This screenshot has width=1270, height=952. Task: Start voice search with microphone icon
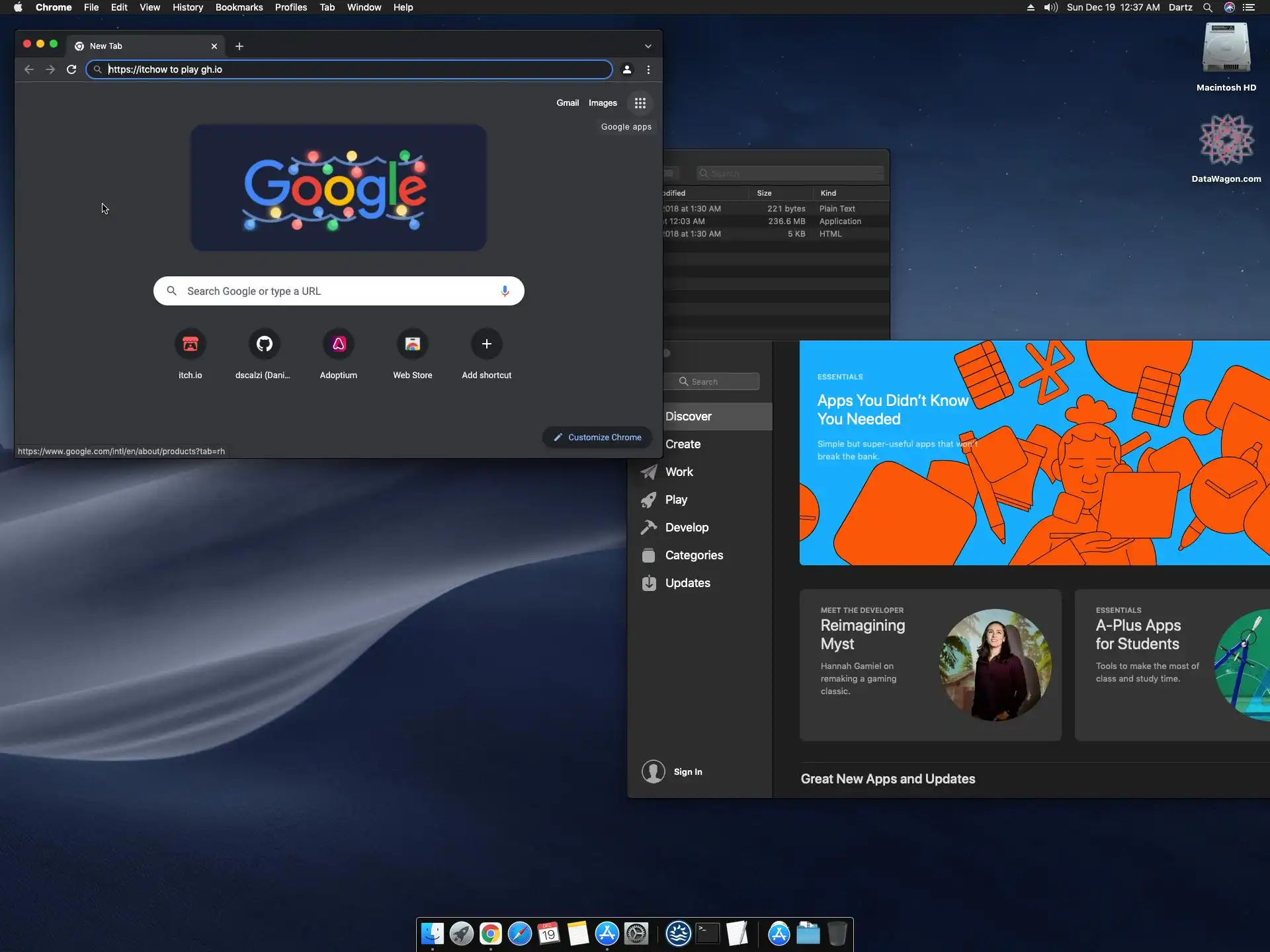click(x=505, y=291)
